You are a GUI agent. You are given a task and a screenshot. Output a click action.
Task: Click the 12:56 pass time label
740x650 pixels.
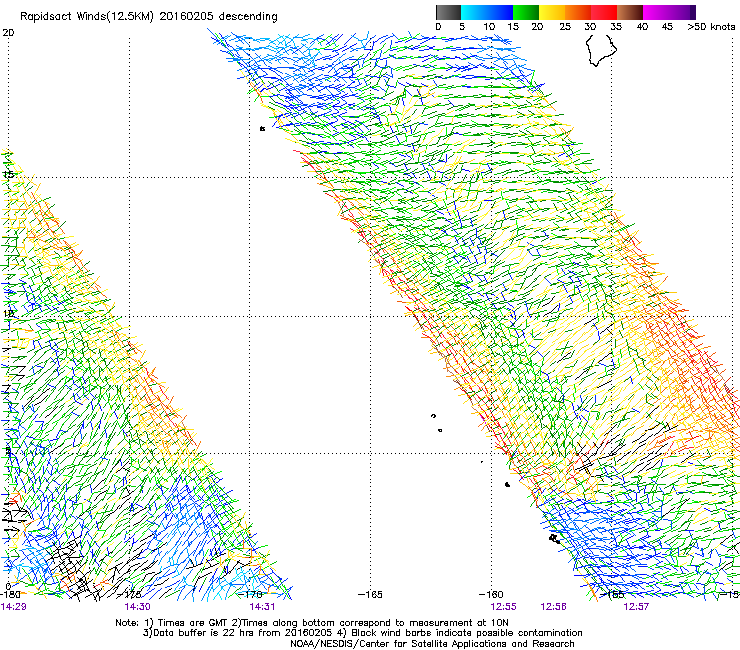[553, 606]
